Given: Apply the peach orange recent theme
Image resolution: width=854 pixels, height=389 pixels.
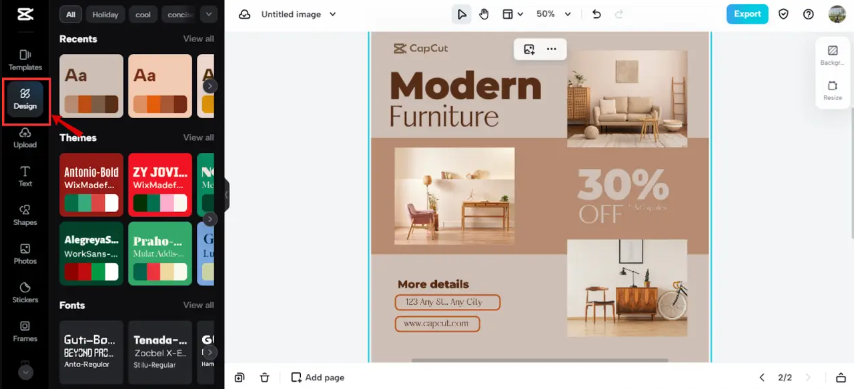Looking at the screenshot, I should coord(160,86).
